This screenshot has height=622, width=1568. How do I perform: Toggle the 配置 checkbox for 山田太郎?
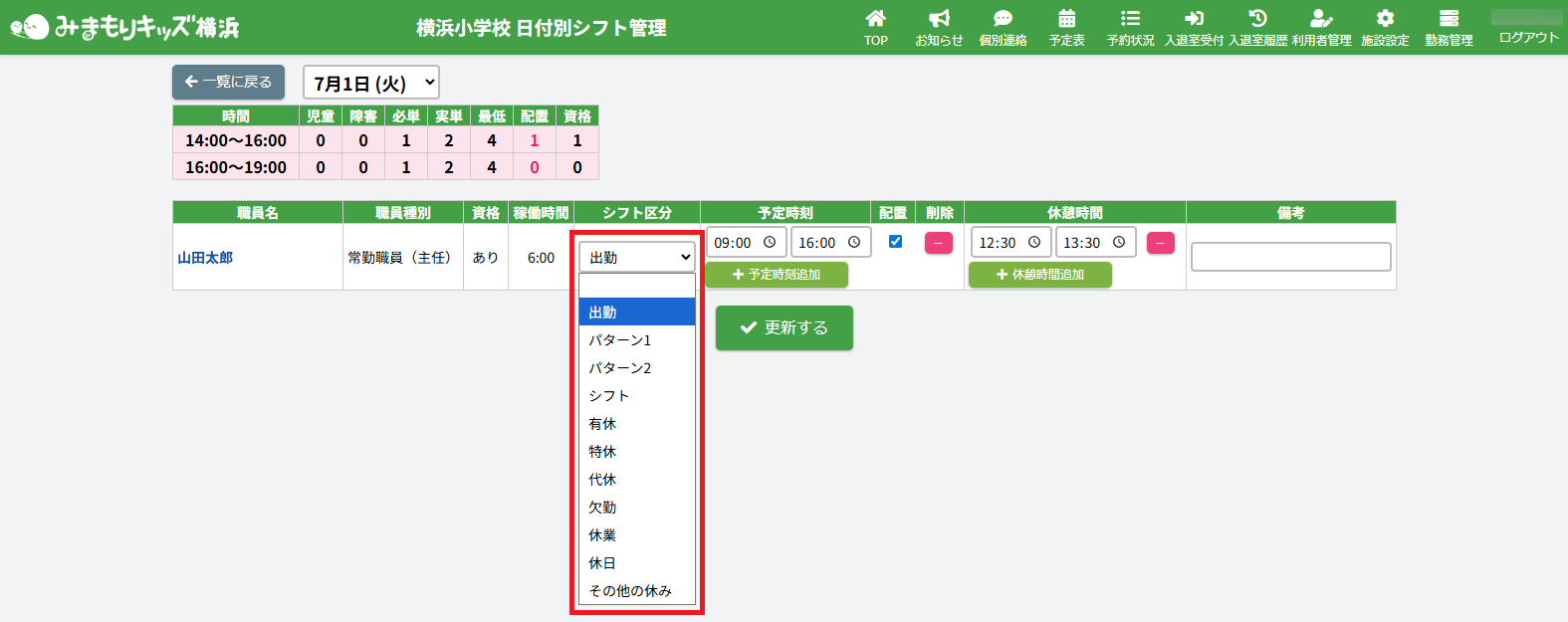coord(895,242)
